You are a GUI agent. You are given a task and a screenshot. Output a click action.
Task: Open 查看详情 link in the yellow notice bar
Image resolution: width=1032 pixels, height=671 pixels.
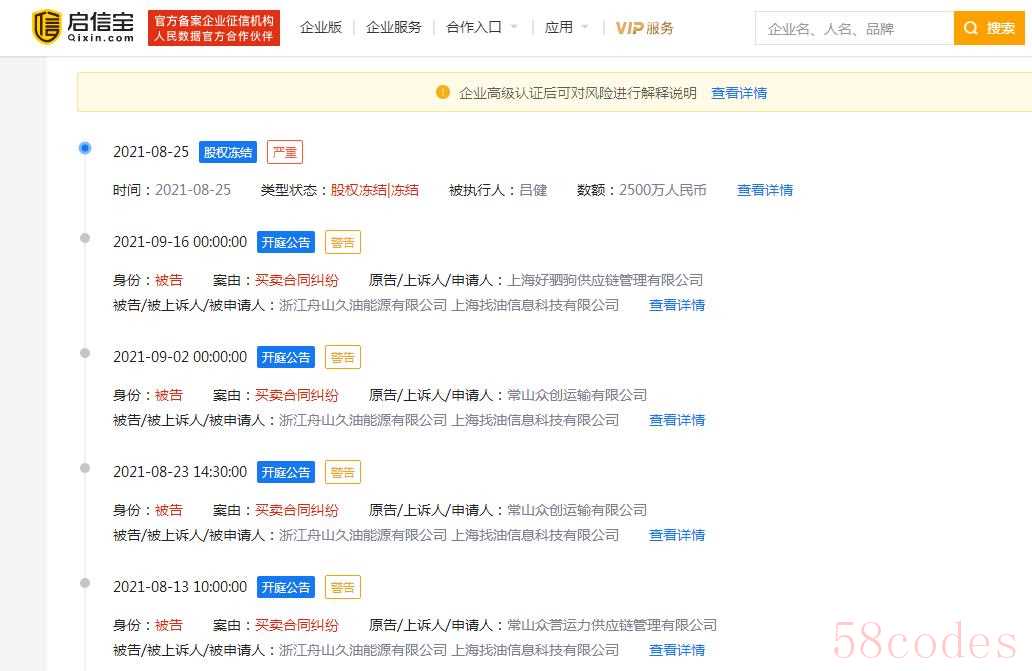739,93
